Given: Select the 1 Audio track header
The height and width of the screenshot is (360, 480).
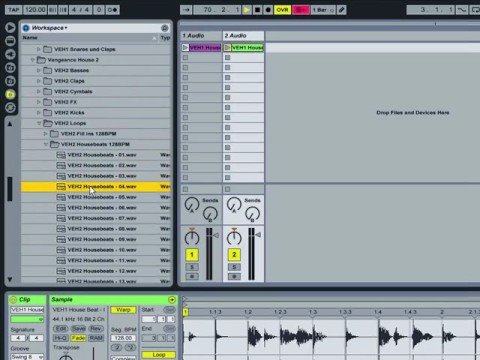Looking at the screenshot, I should 201,36.
